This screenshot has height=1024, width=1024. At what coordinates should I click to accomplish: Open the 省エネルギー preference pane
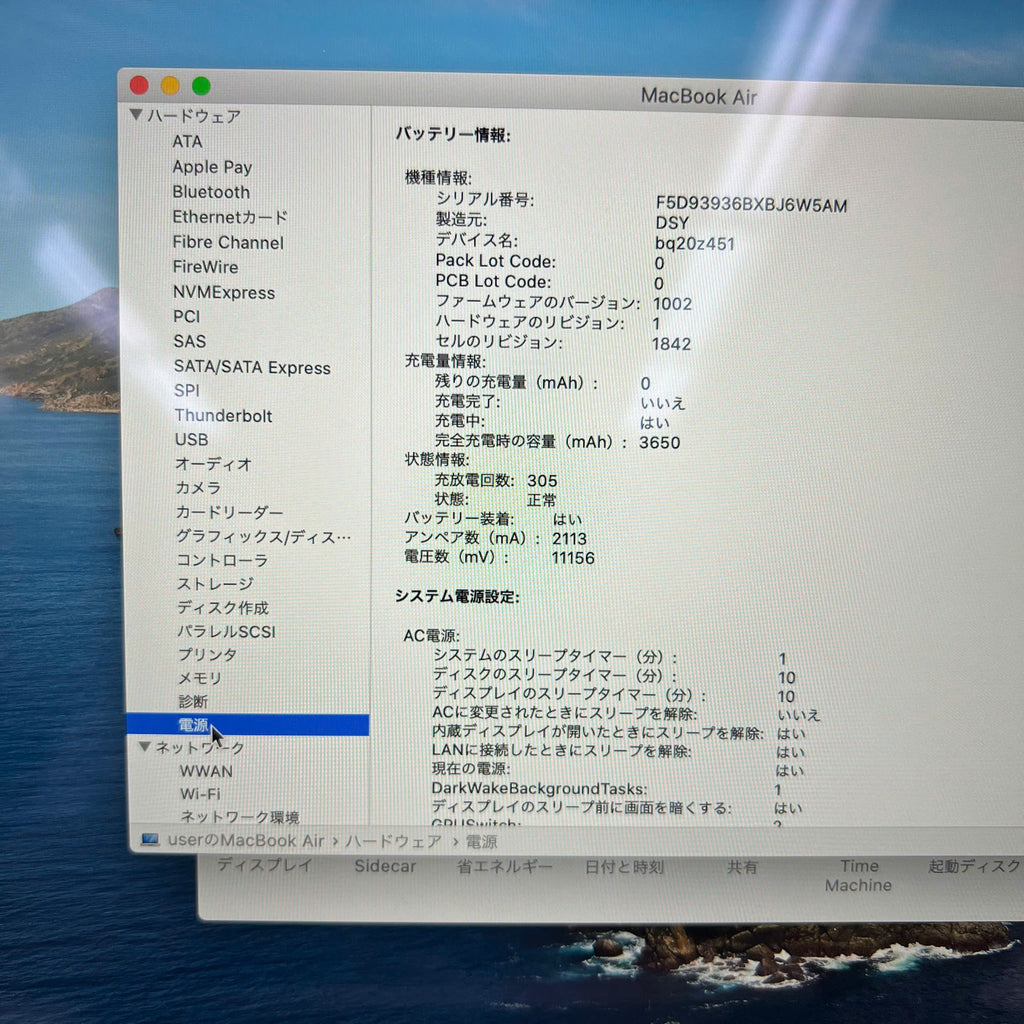pyautogui.click(x=504, y=867)
